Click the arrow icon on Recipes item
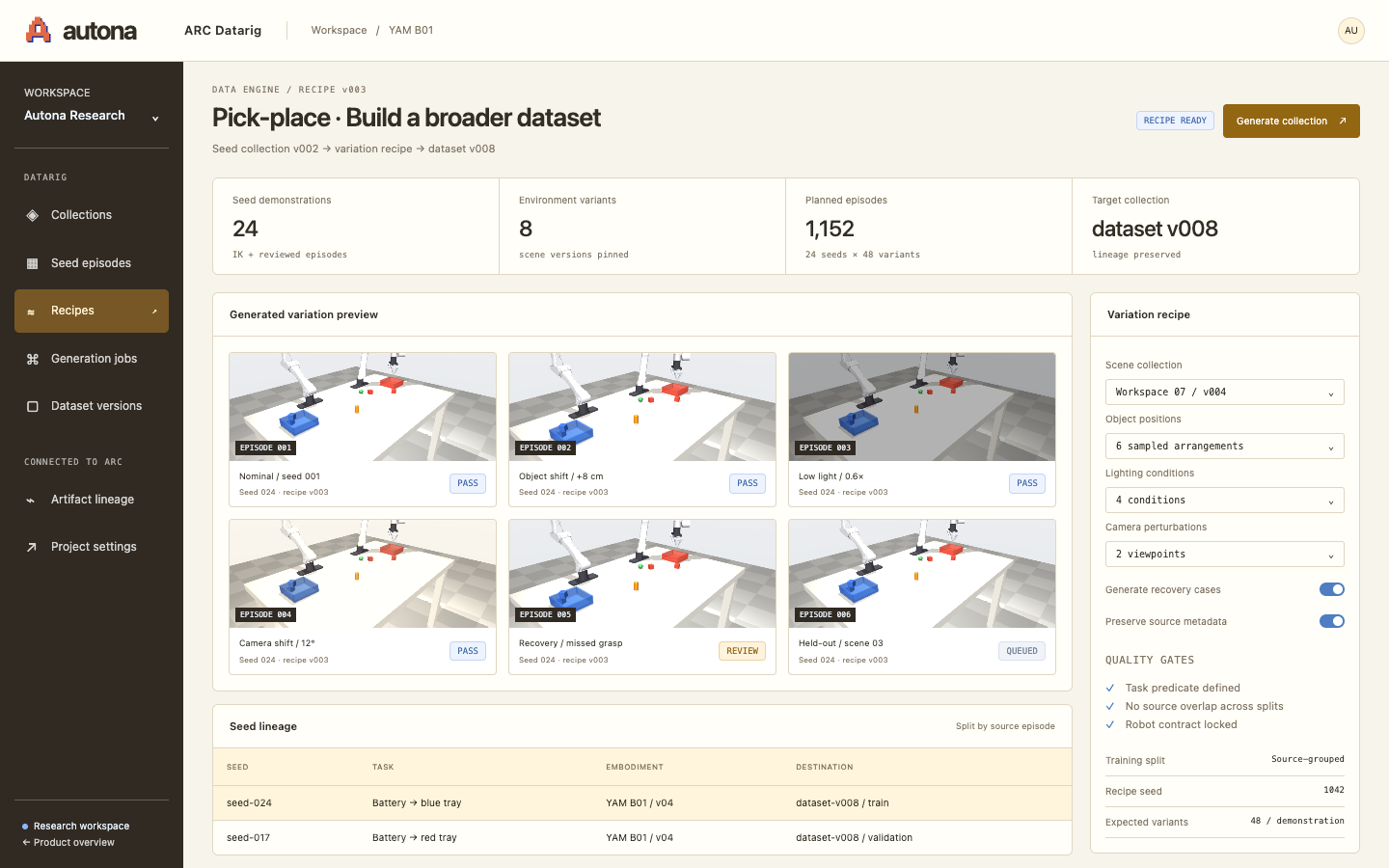The width and height of the screenshot is (1389, 868). coord(154,312)
